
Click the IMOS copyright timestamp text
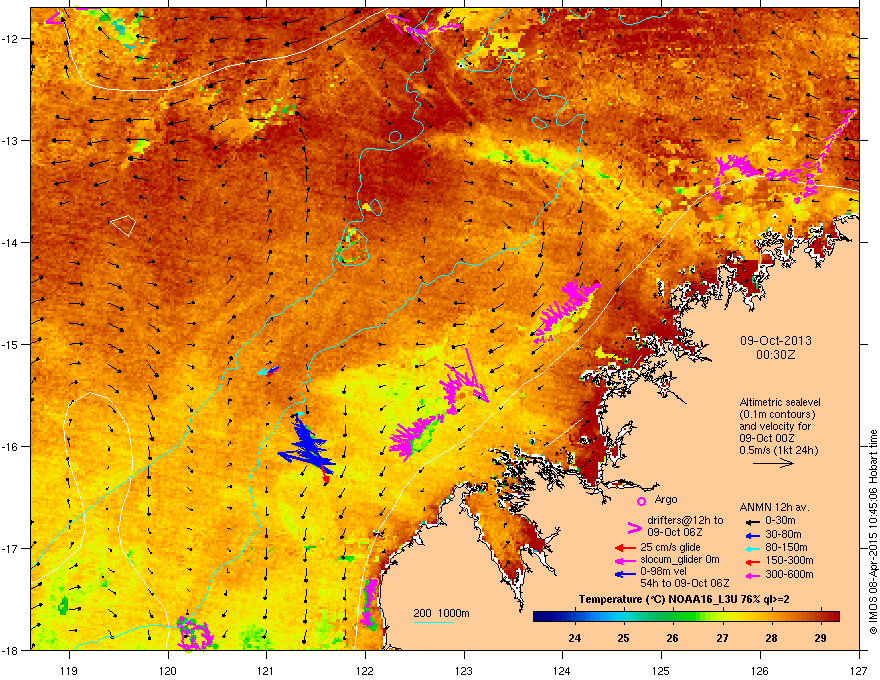[x=873, y=532]
